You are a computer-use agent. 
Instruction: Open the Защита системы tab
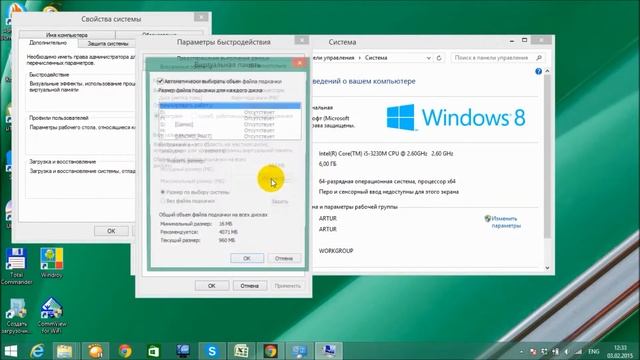click(108, 43)
